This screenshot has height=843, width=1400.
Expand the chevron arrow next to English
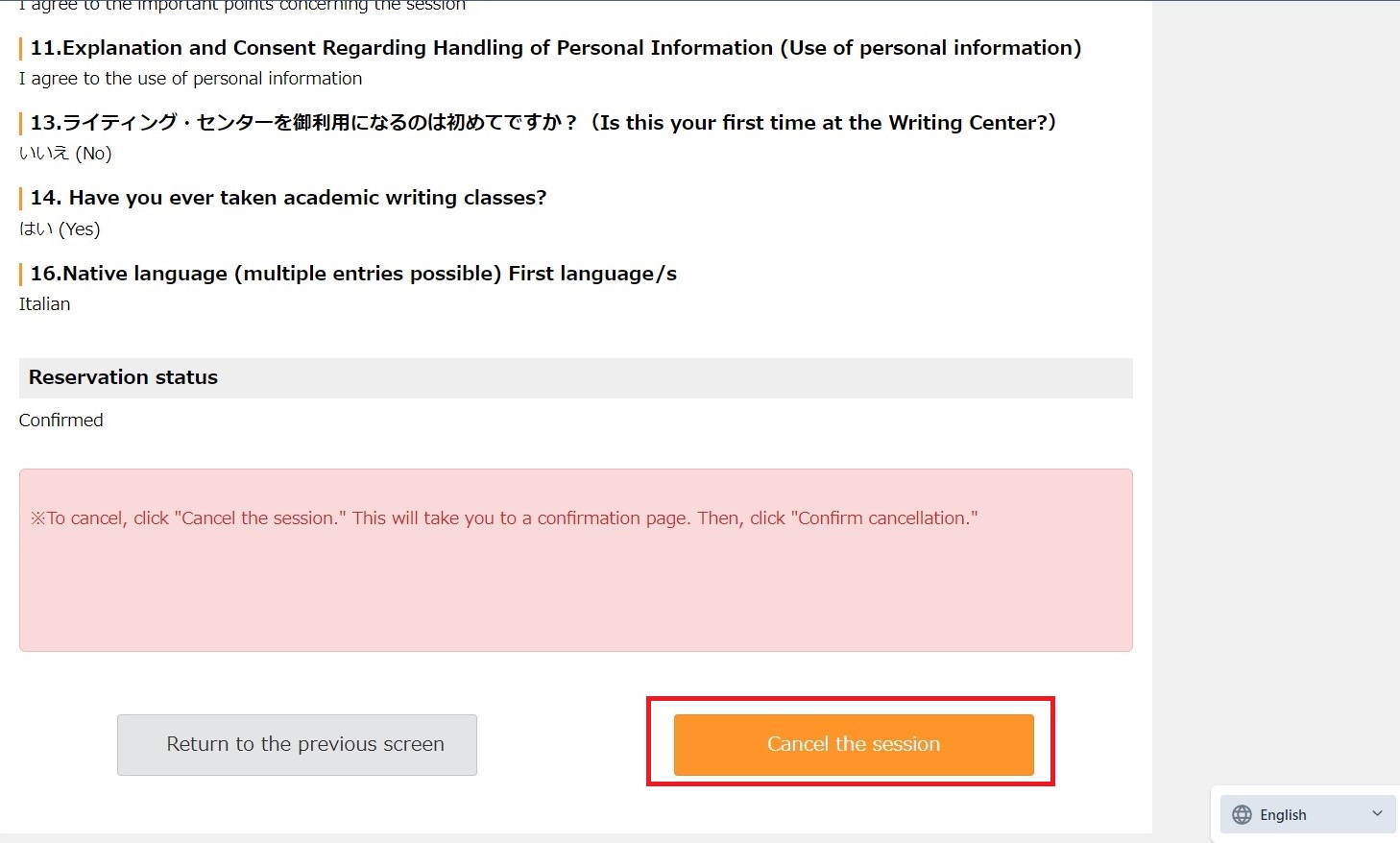click(x=1377, y=813)
